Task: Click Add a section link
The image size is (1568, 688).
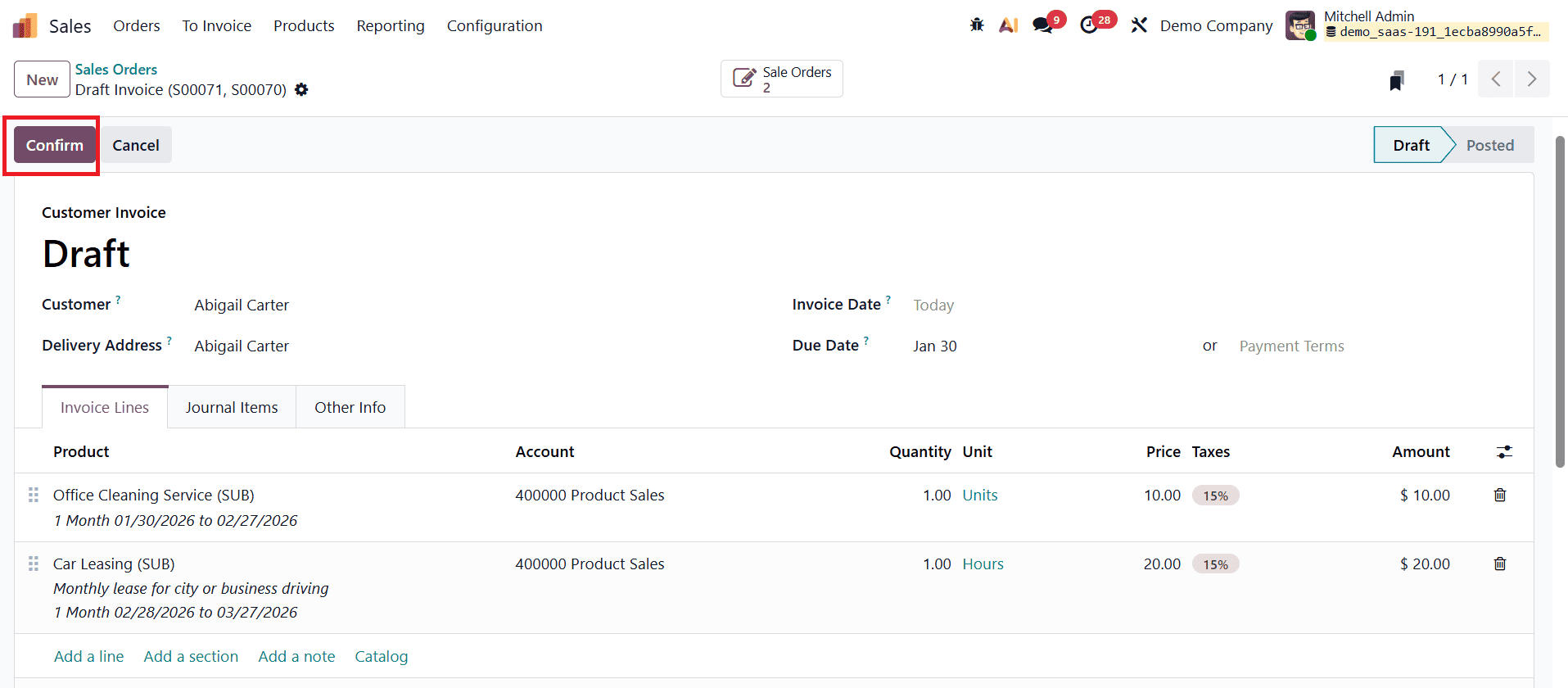Action: (191, 656)
